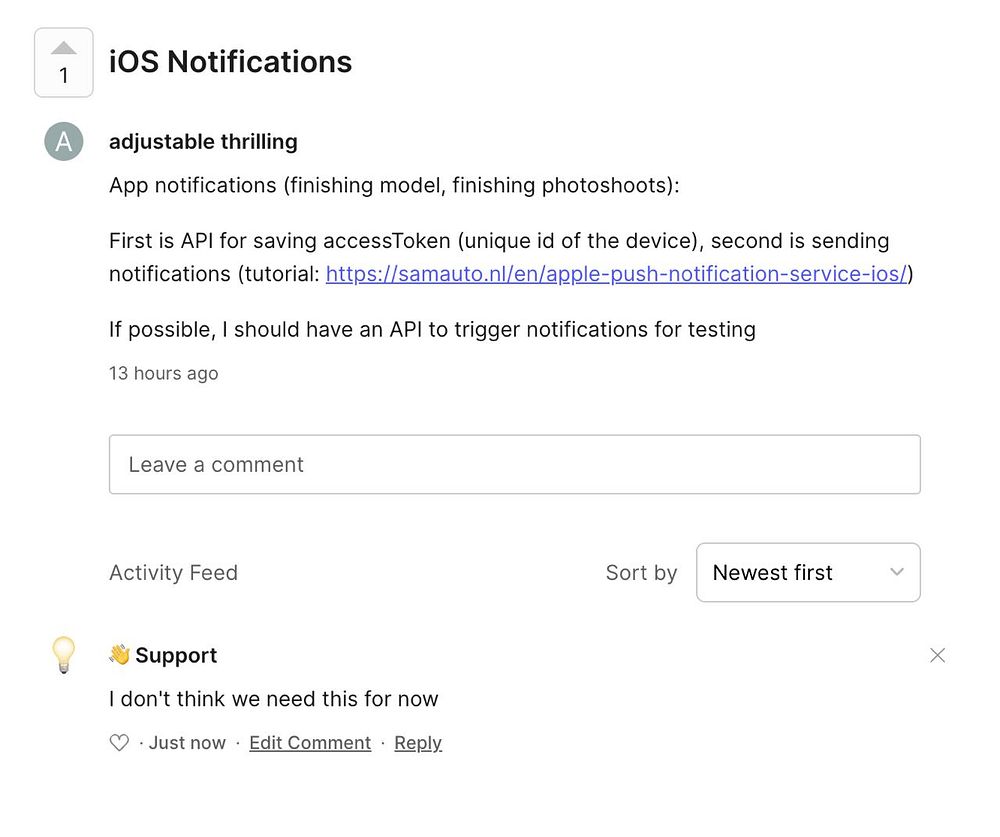Click the gray 'A' author avatar
The image size is (1000, 837).
click(x=64, y=142)
